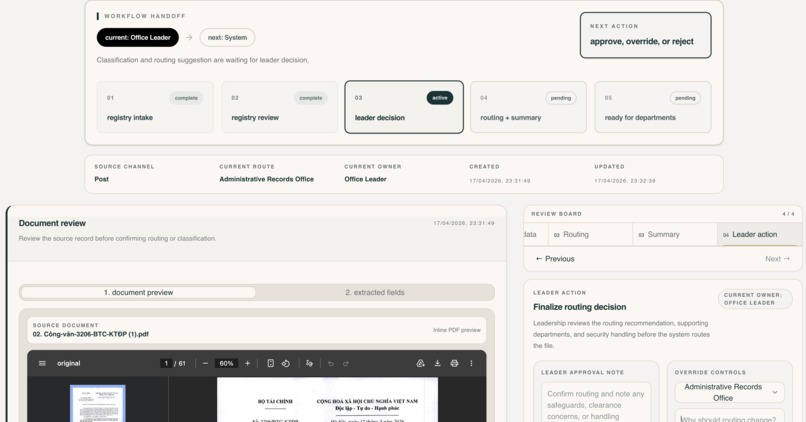Click the 'Why should routing change?' field

point(729,416)
